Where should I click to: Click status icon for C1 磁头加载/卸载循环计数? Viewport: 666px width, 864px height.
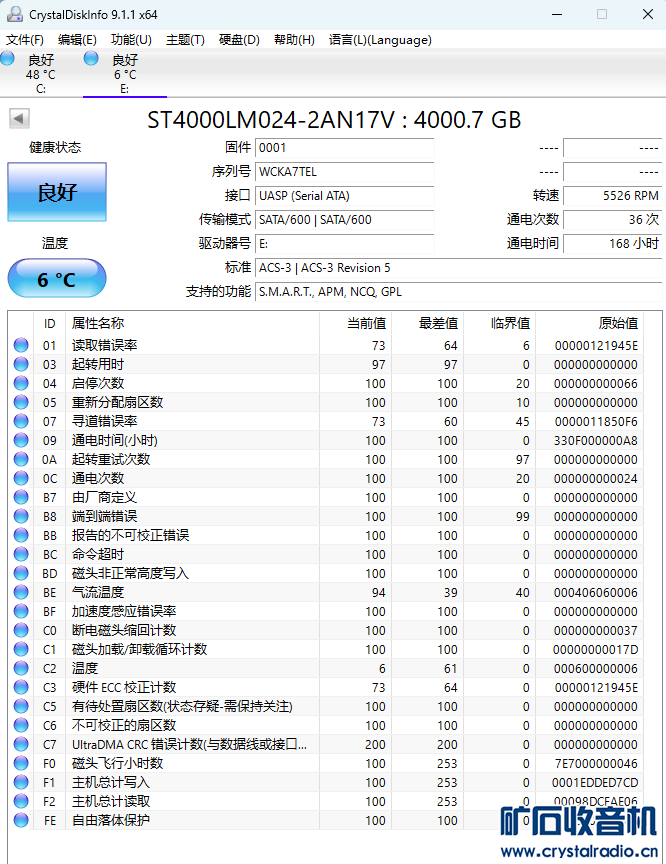[21, 649]
